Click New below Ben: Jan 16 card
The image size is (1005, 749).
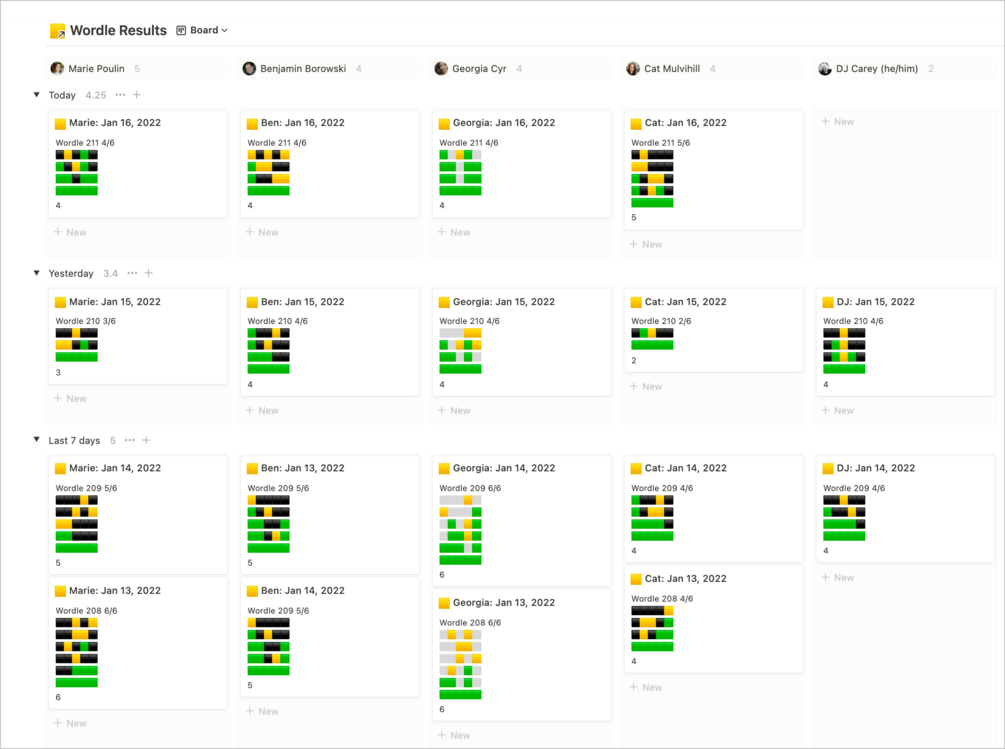click(x=262, y=232)
